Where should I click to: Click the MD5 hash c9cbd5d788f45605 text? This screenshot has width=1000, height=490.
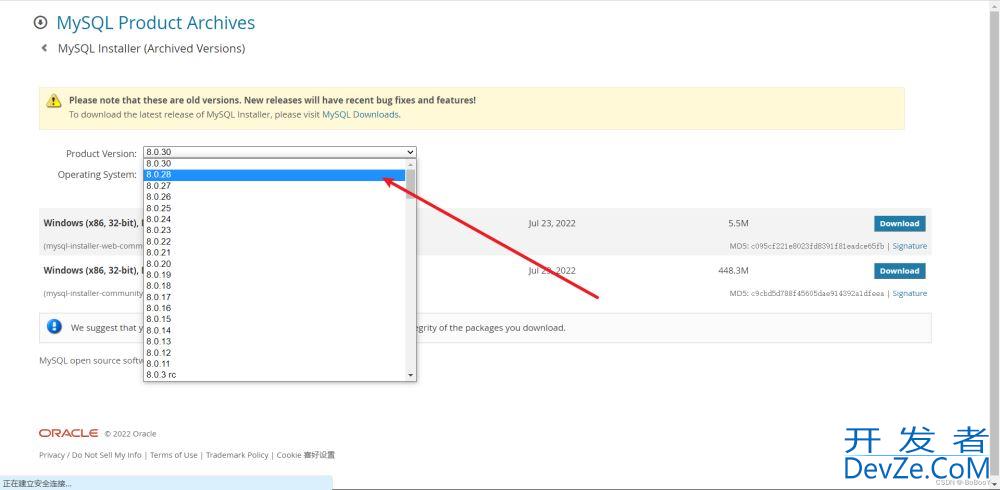point(817,293)
